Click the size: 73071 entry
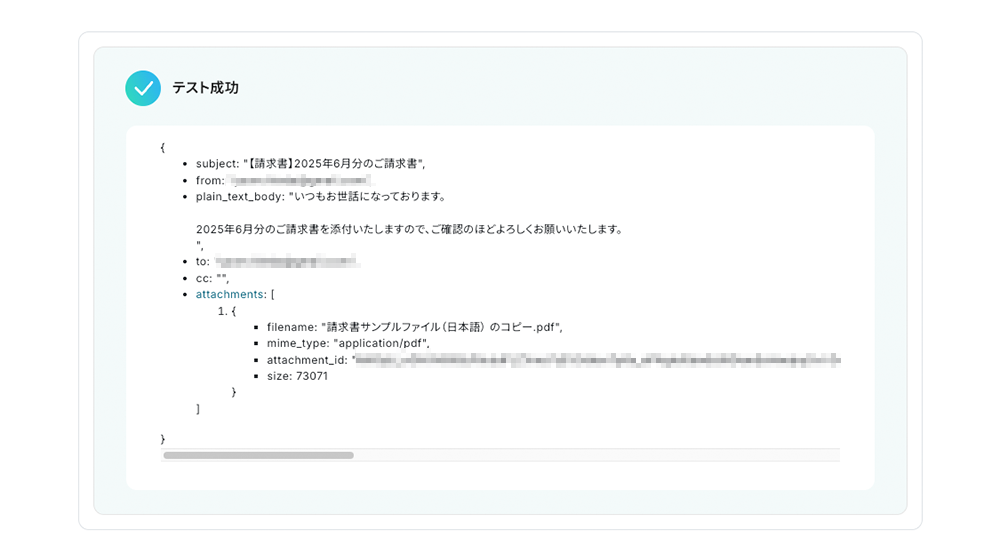The image size is (1000, 557). (297, 376)
